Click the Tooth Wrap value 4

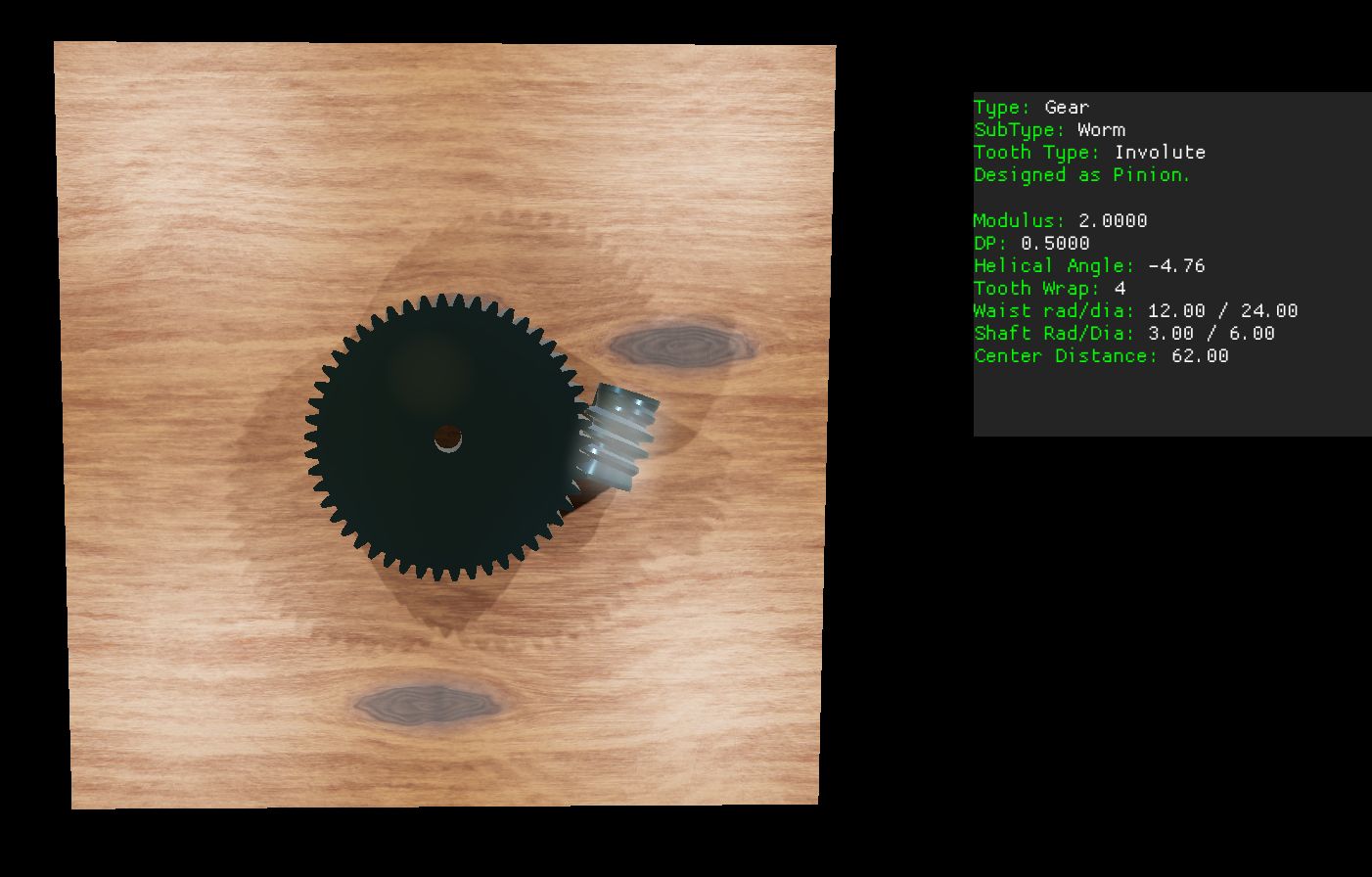coord(1120,289)
